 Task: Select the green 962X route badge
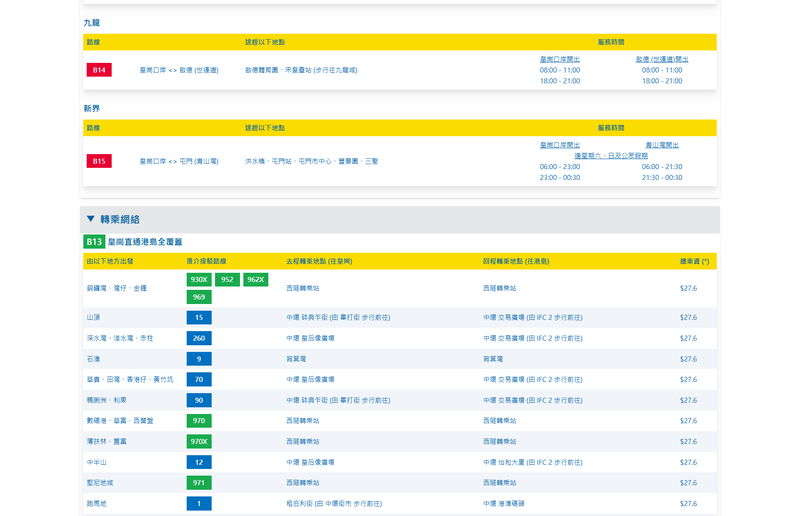(x=256, y=280)
